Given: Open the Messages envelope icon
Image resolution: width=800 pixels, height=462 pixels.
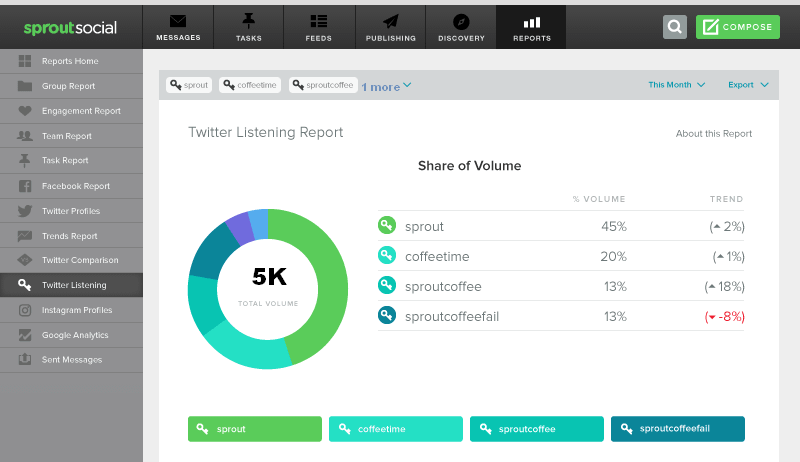Looking at the screenshot, I should coord(178,21).
